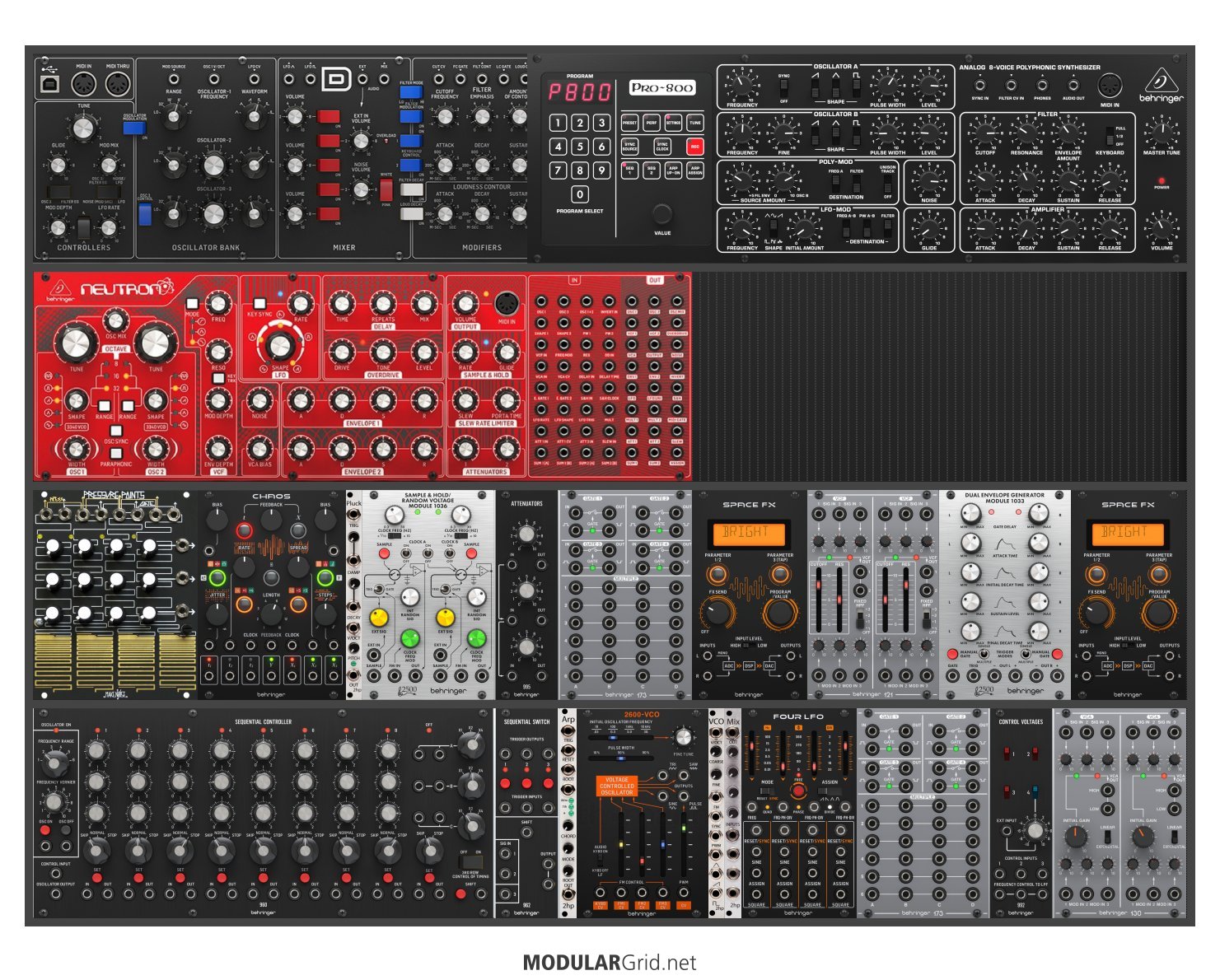Screen dimensions: 1220x980
Task: Click the red REC button on the Pro-800
Action: tap(695, 147)
